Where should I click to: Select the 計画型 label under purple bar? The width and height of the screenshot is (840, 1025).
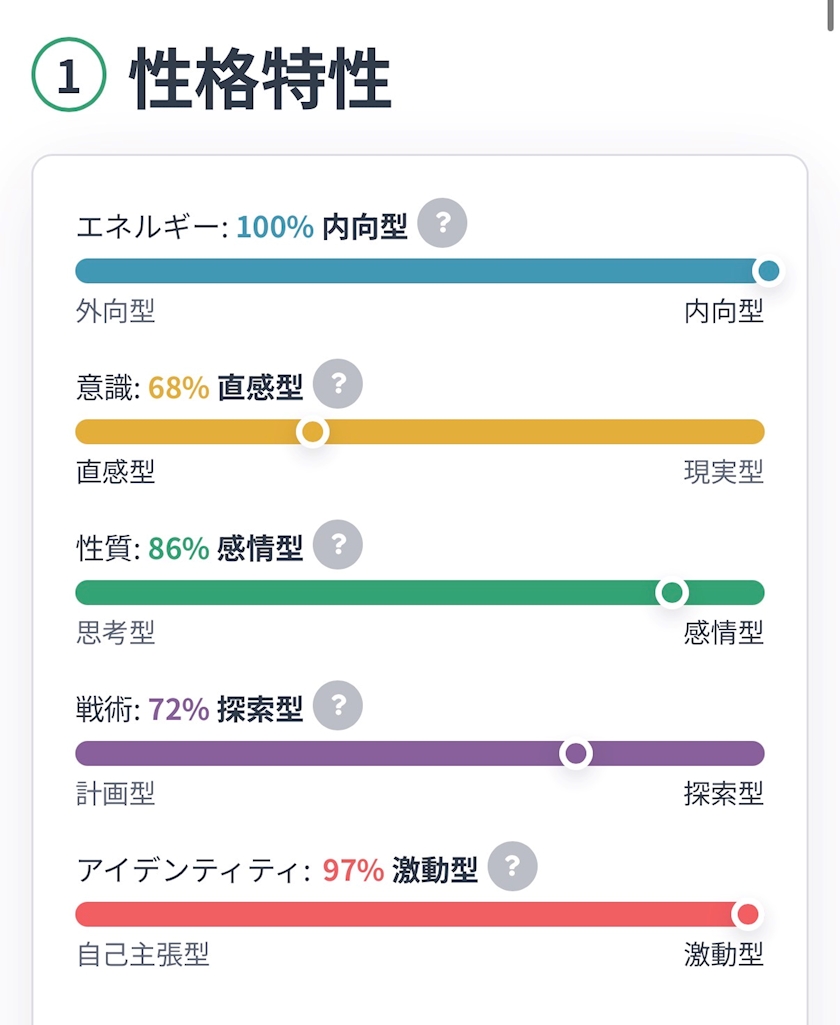point(116,794)
